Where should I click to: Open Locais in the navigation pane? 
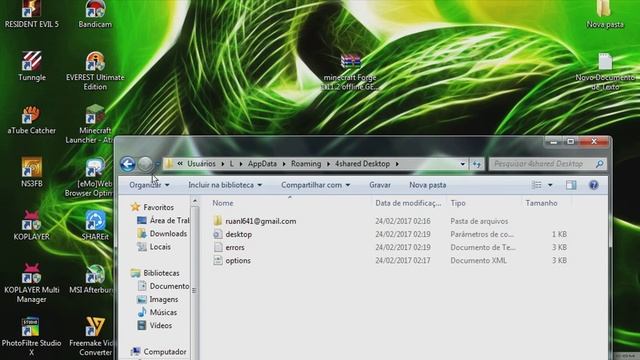click(154, 247)
